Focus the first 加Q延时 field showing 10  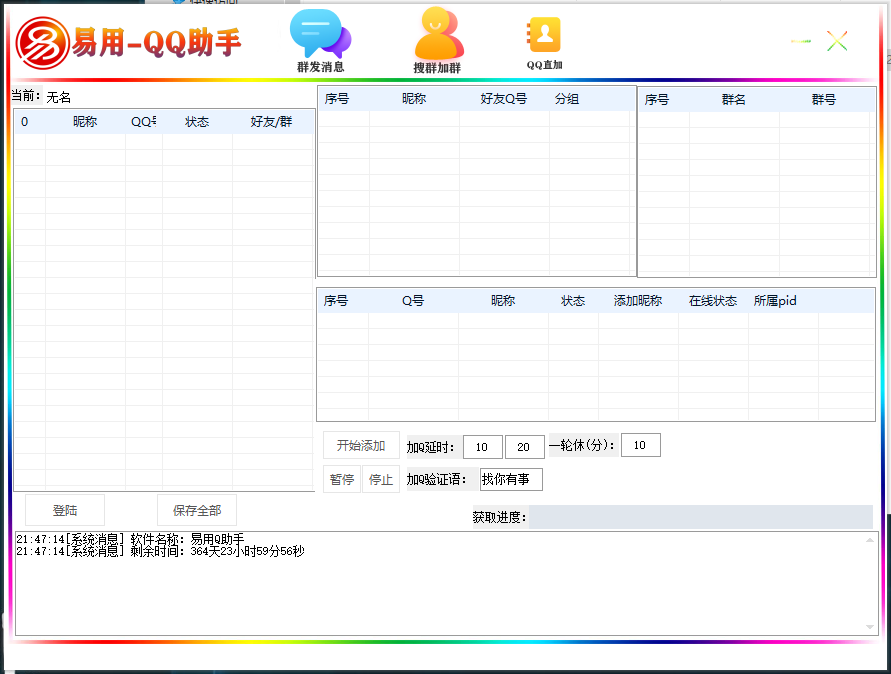tap(482, 447)
